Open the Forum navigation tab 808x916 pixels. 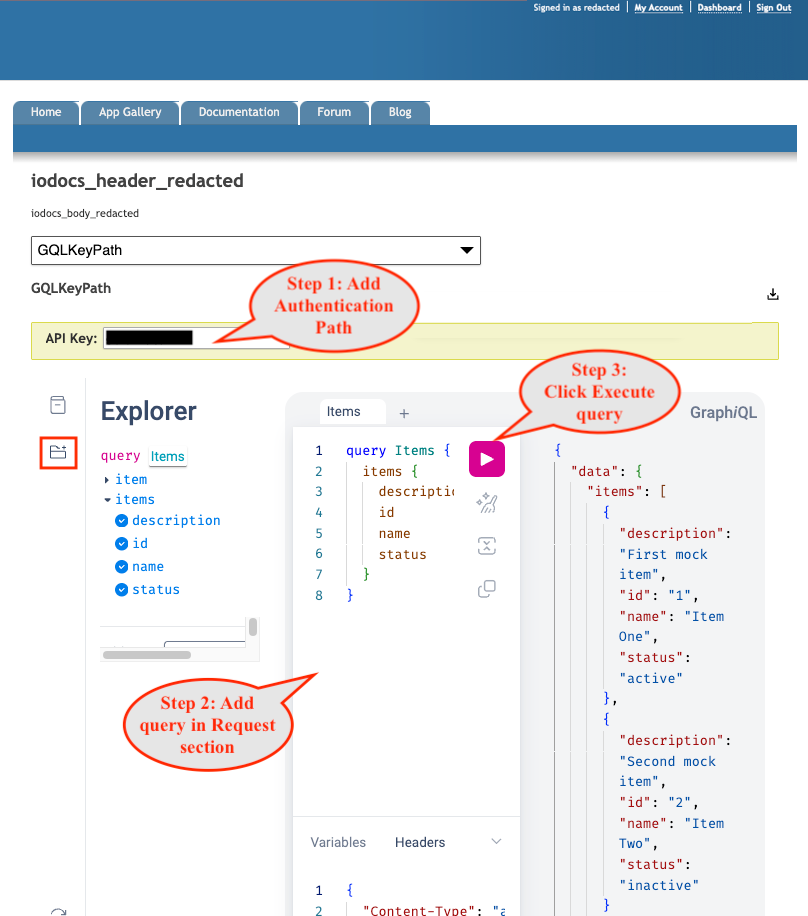[x=334, y=112]
